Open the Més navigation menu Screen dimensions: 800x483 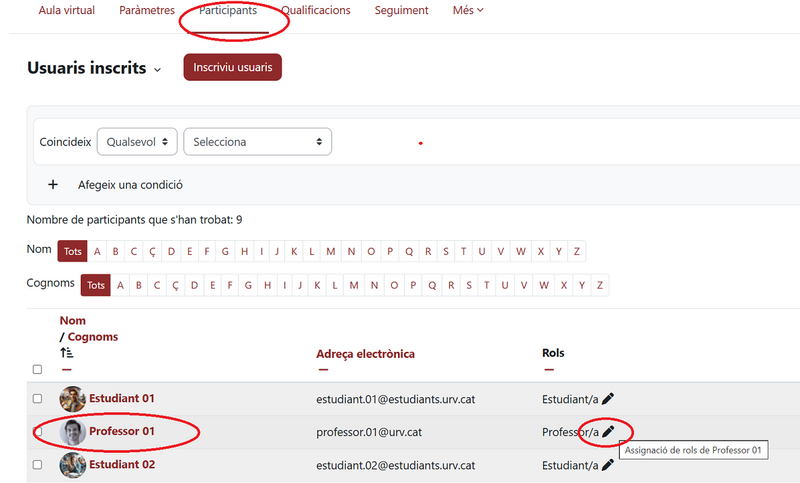coord(468,11)
